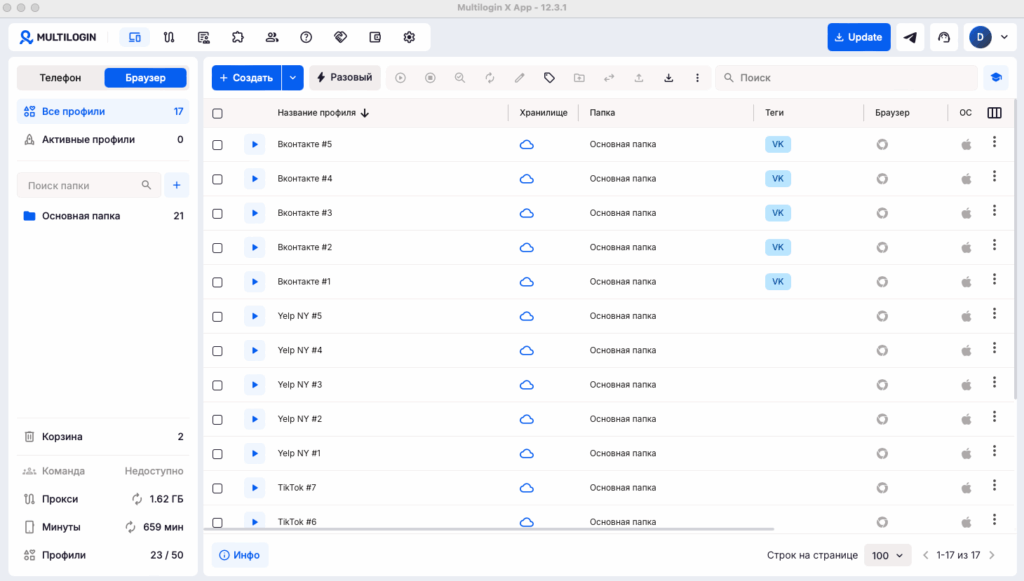Tick the checkbox for Yelp NY #5

[217, 317]
